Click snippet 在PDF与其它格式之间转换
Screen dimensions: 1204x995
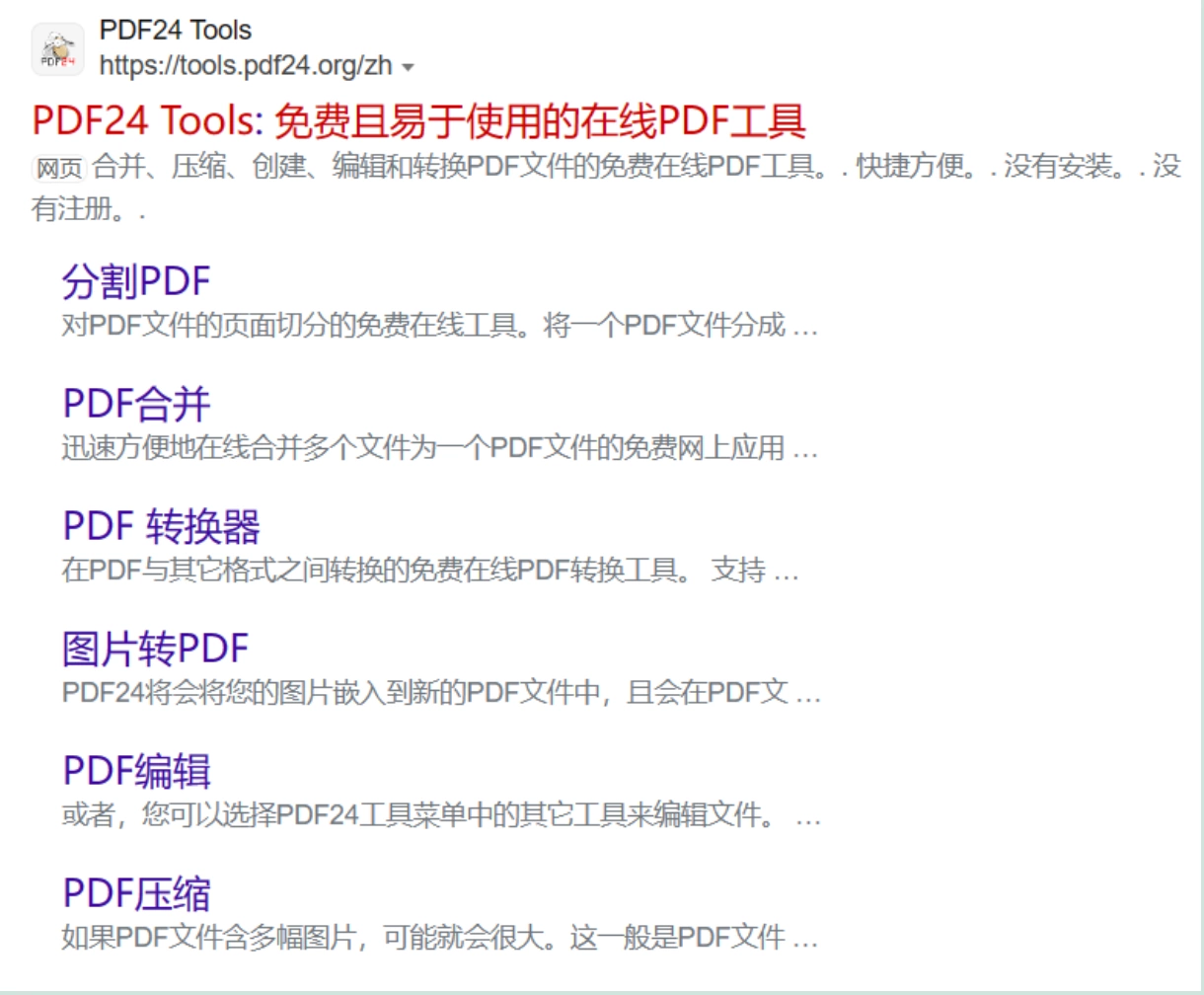pos(430,571)
